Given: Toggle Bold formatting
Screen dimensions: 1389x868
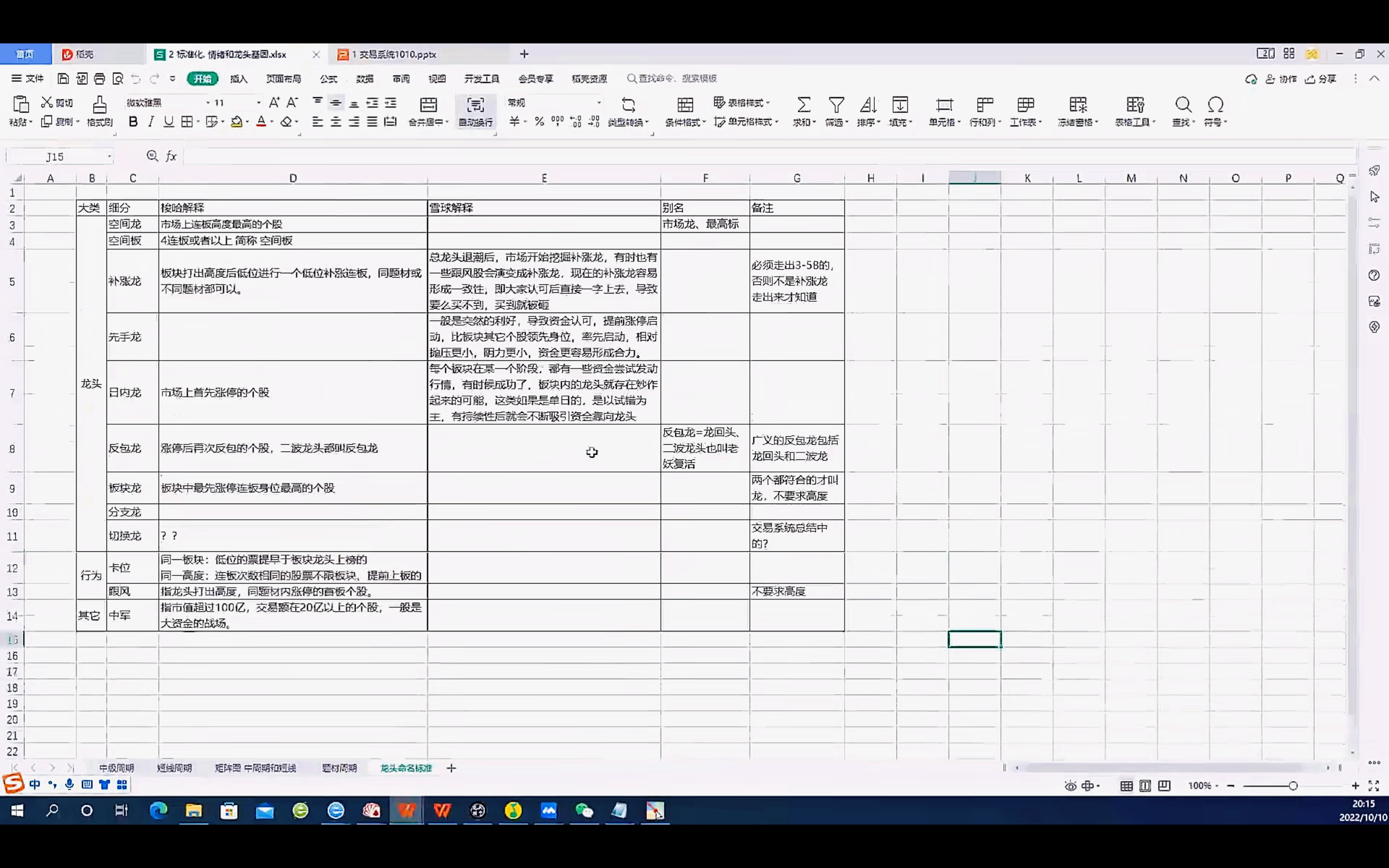Looking at the screenshot, I should (x=133, y=122).
